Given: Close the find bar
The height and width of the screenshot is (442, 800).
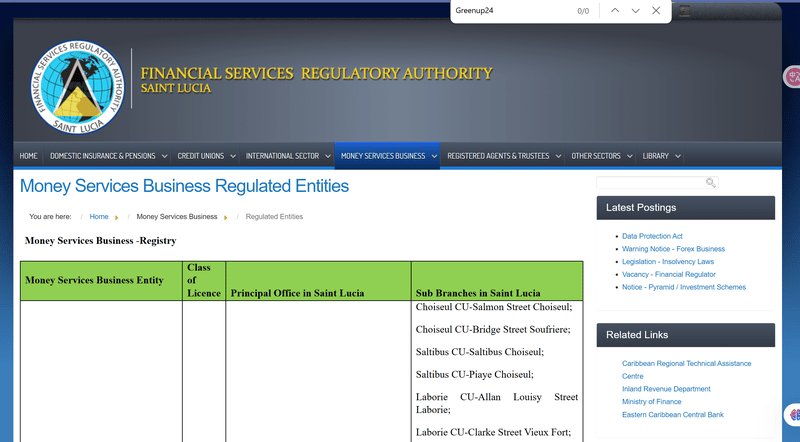Looking at the screenshot, I should pyautogui.click(x=656, y=11).
